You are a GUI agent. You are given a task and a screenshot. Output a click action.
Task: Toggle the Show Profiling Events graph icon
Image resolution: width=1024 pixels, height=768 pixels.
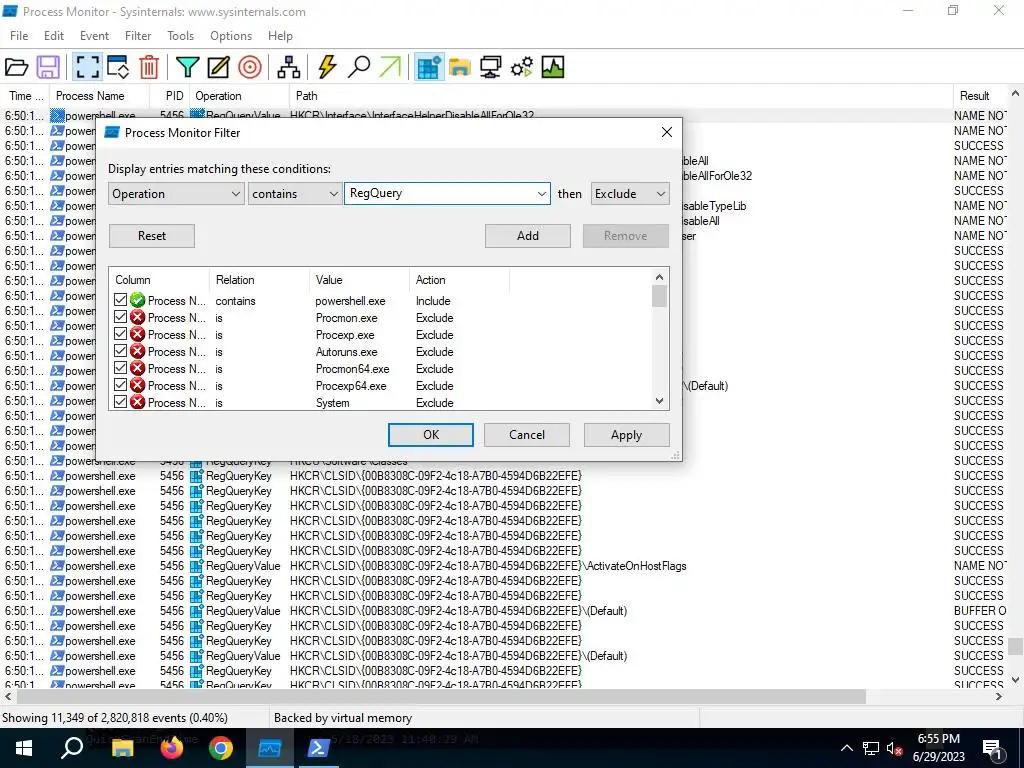[552, 67]
